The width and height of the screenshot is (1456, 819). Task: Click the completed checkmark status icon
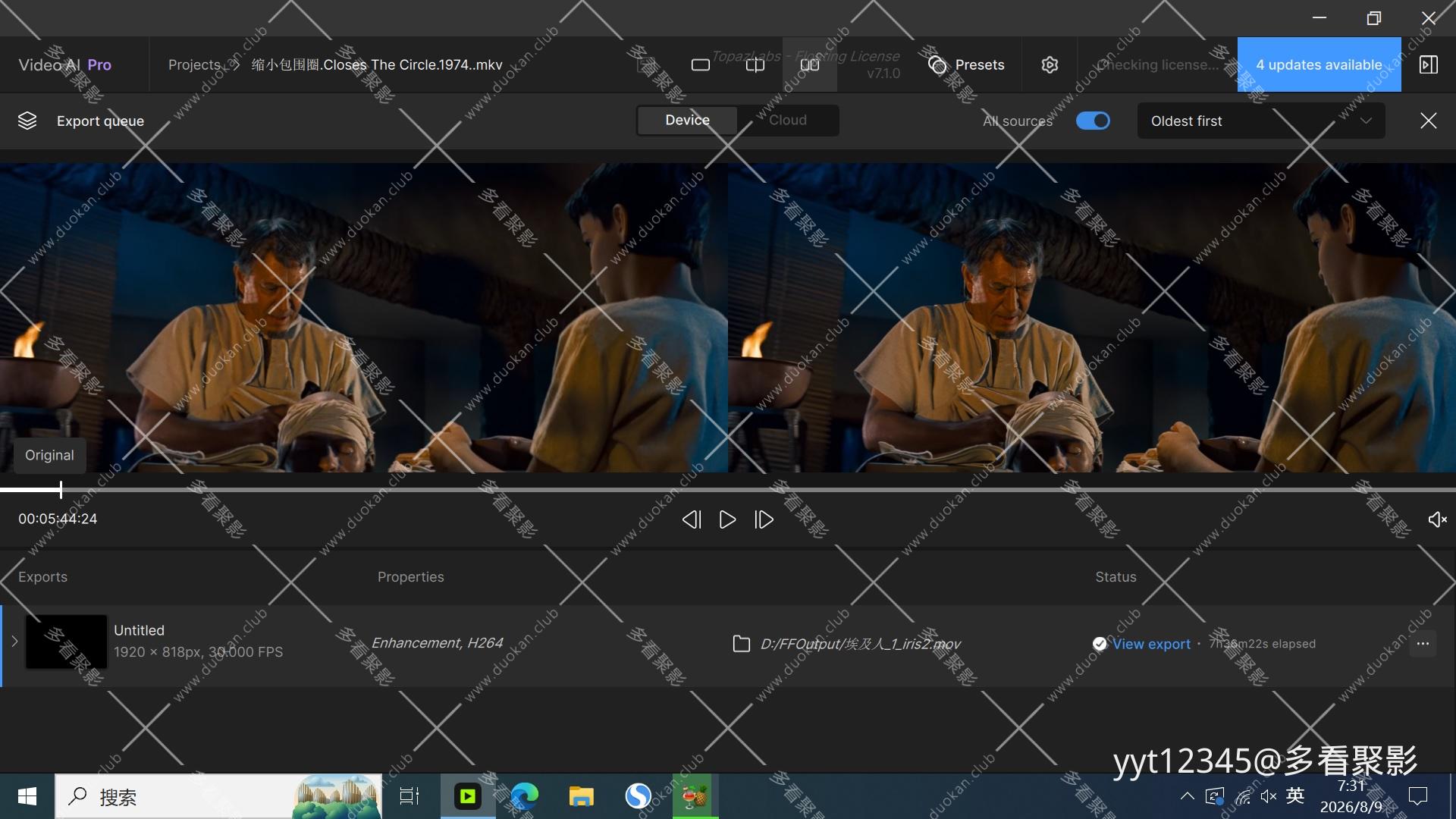[x=1100, y=644]
